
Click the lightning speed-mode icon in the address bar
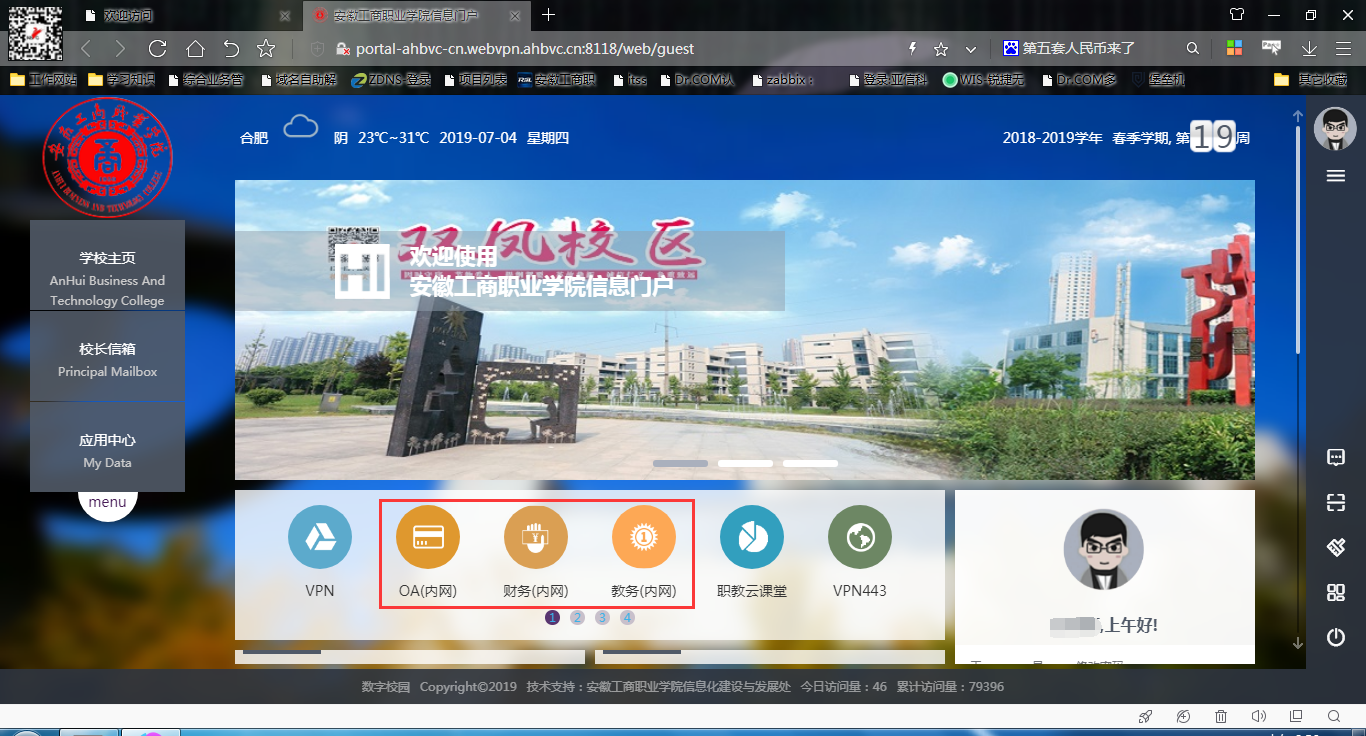tap(912, 48)
